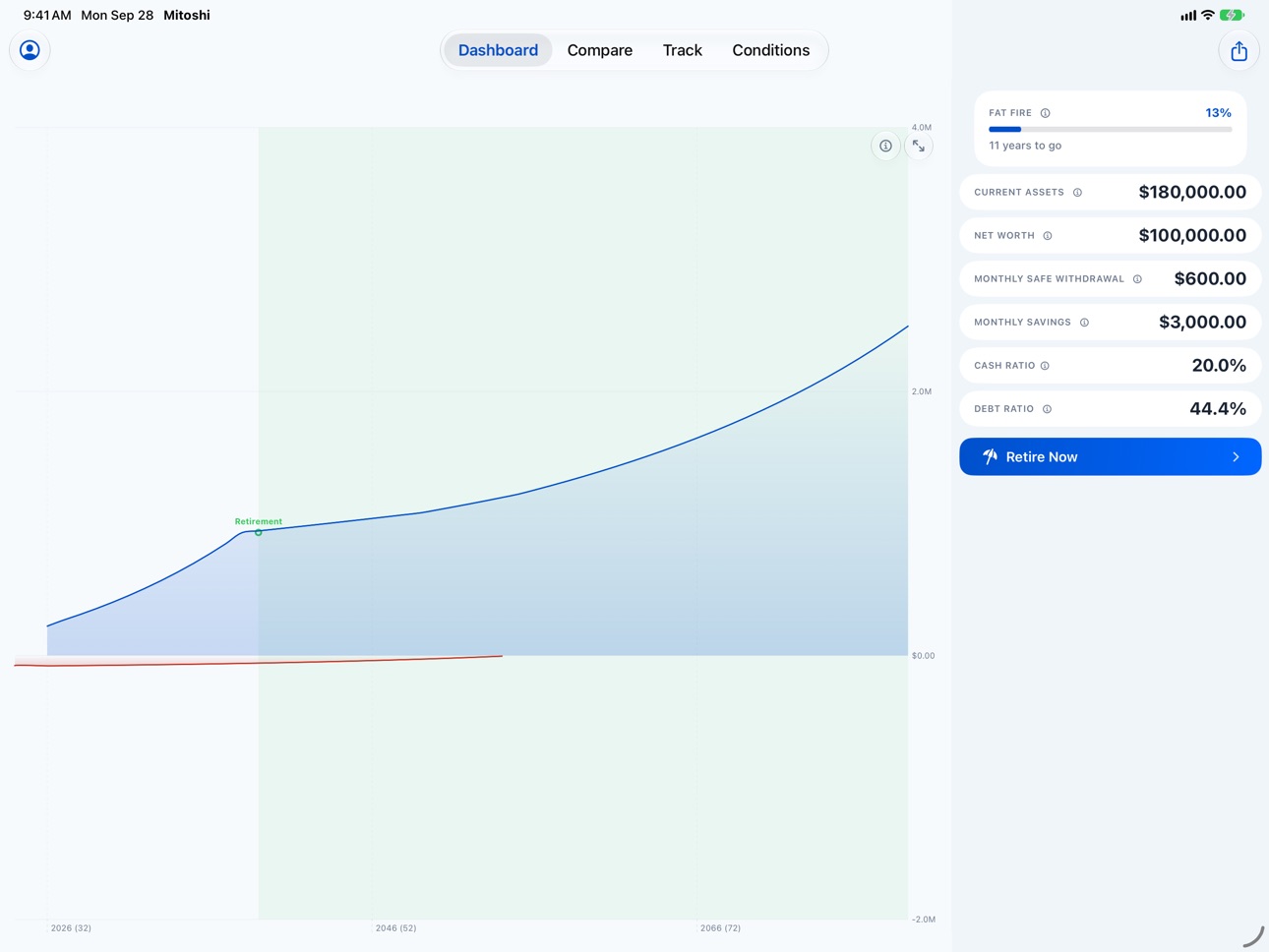1269x952 pixels.
Task: Tap the palm tree Retire Now icon
Action: pos(990,456)
